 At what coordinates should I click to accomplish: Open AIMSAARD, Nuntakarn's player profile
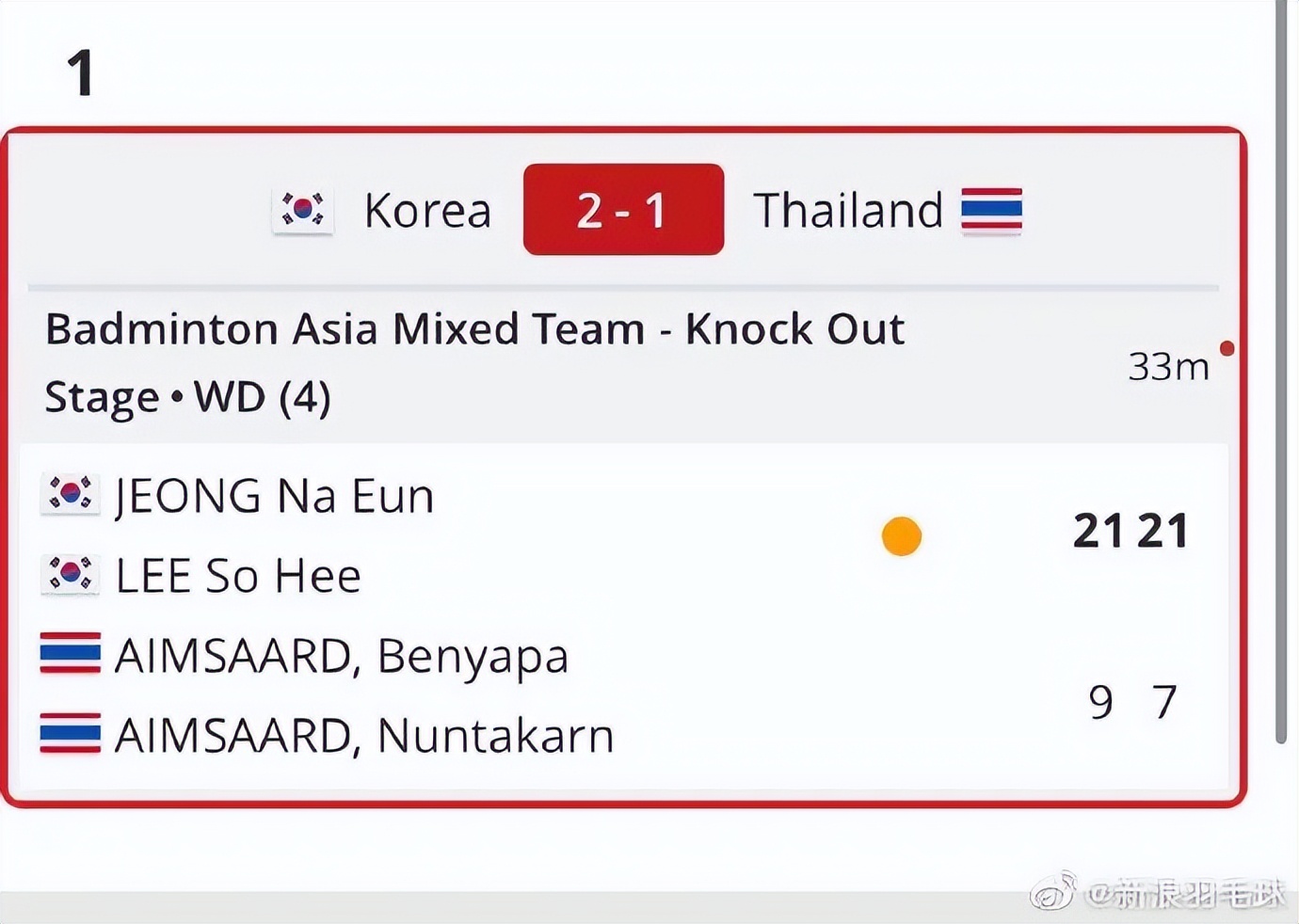[363, 736]
